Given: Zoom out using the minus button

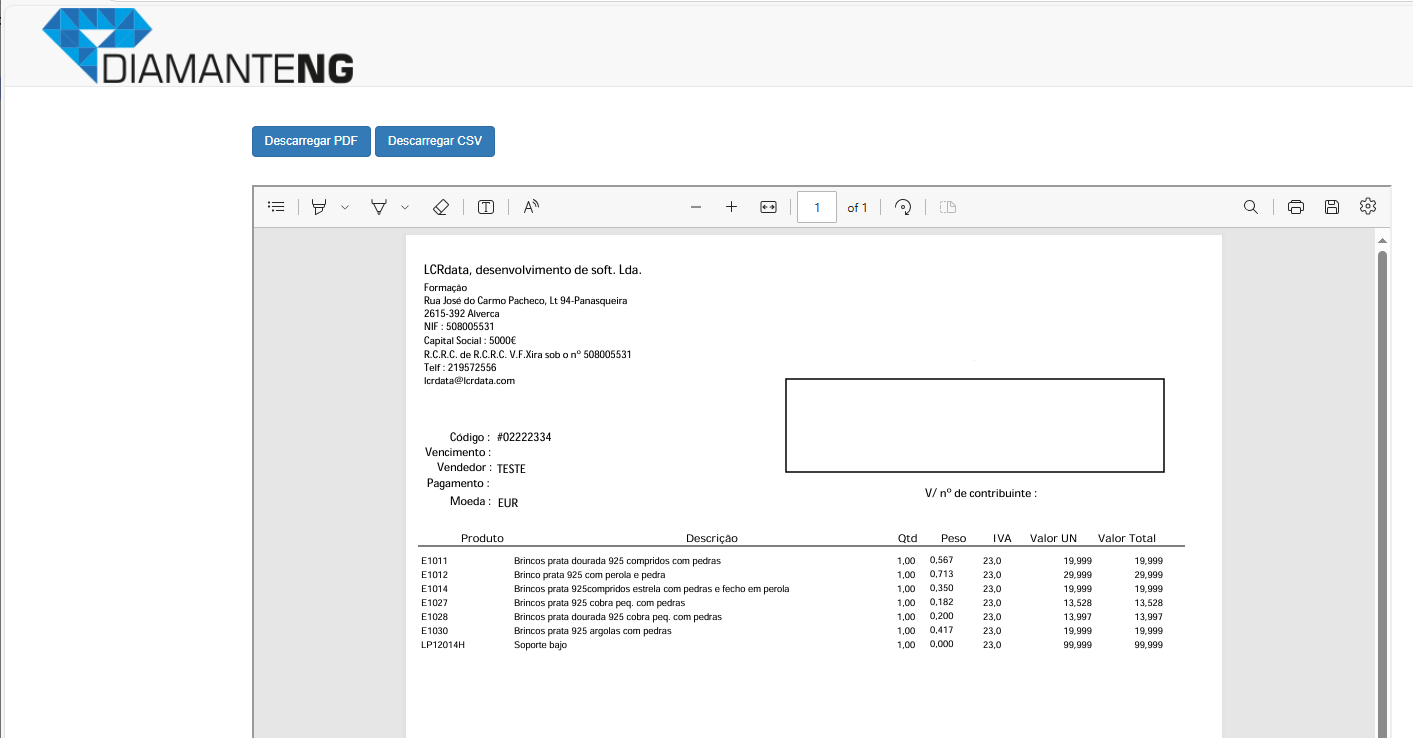Looking at the screenshot, I should tap(696, 207).
